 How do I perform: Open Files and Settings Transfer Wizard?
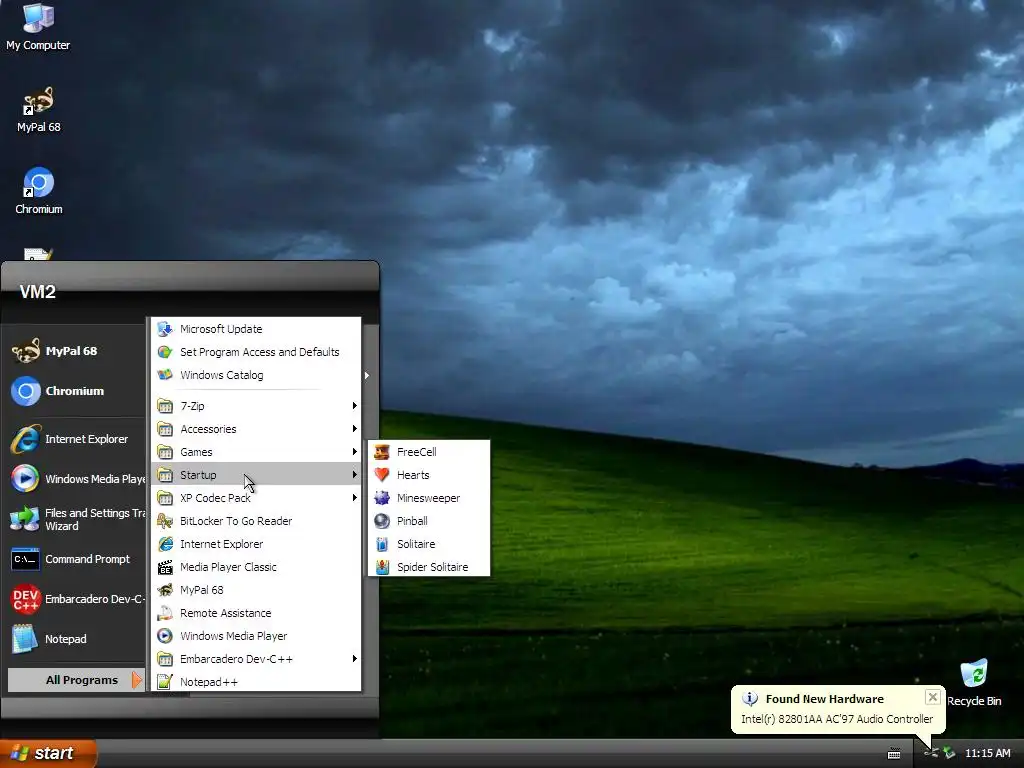pos(76,519)
